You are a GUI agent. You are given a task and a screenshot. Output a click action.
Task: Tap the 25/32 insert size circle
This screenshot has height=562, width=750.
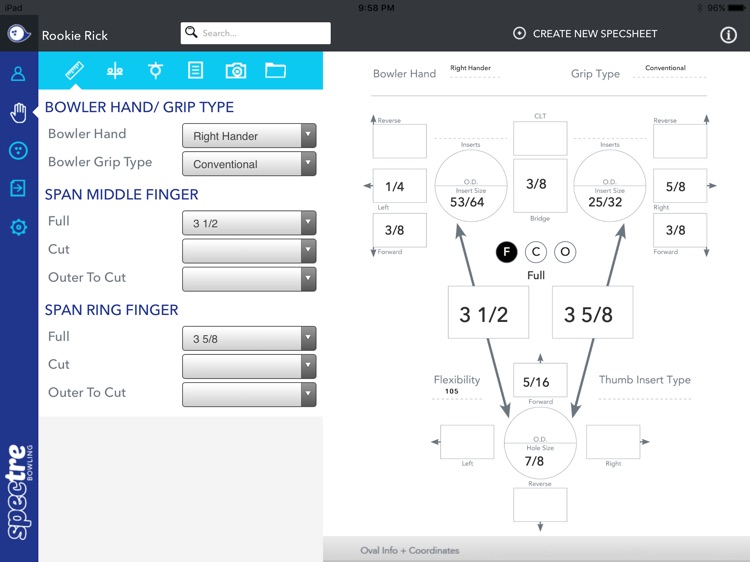[x=609, y=186]
